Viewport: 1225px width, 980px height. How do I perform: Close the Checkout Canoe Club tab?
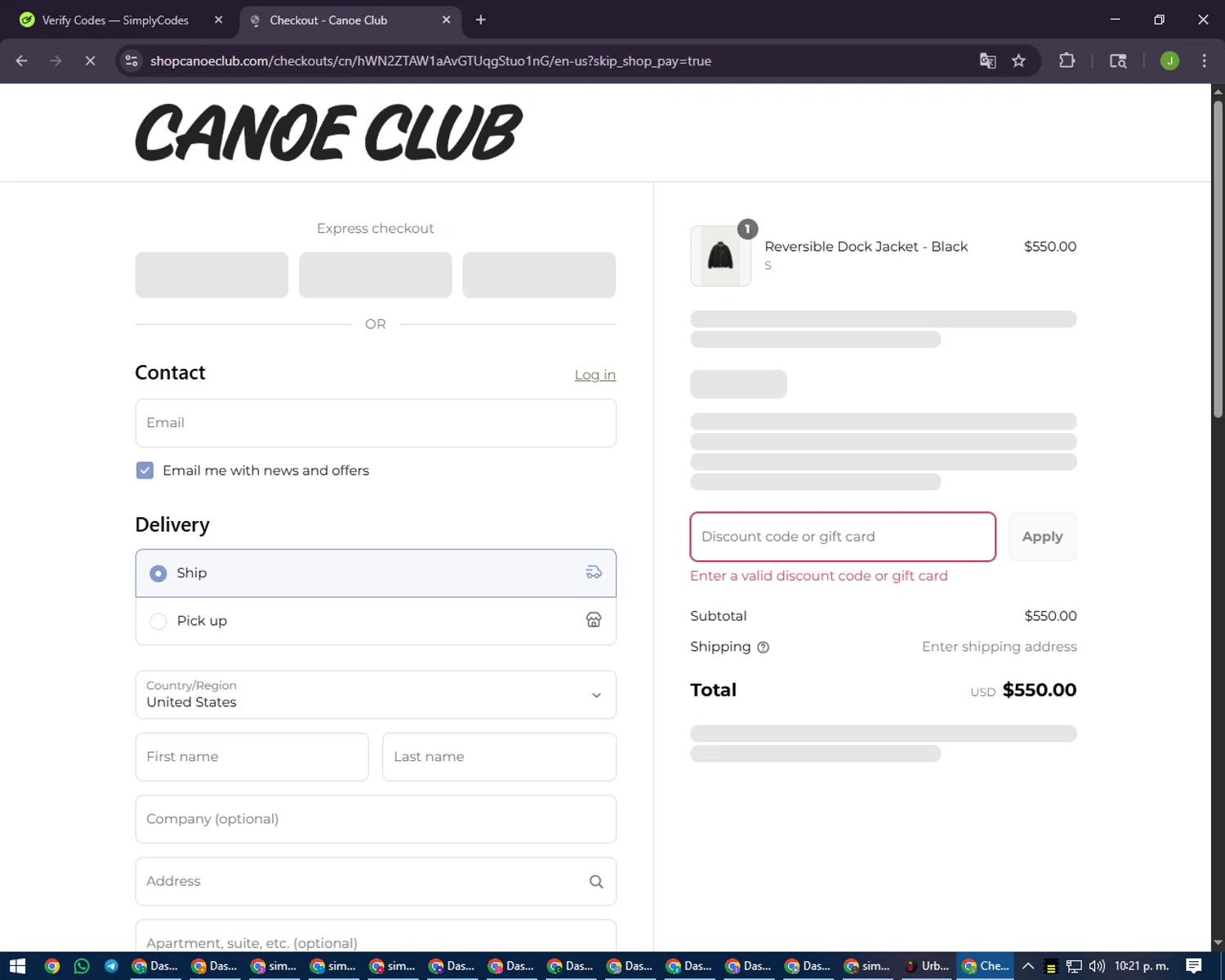pyautogui.click(x=446, y=20)
